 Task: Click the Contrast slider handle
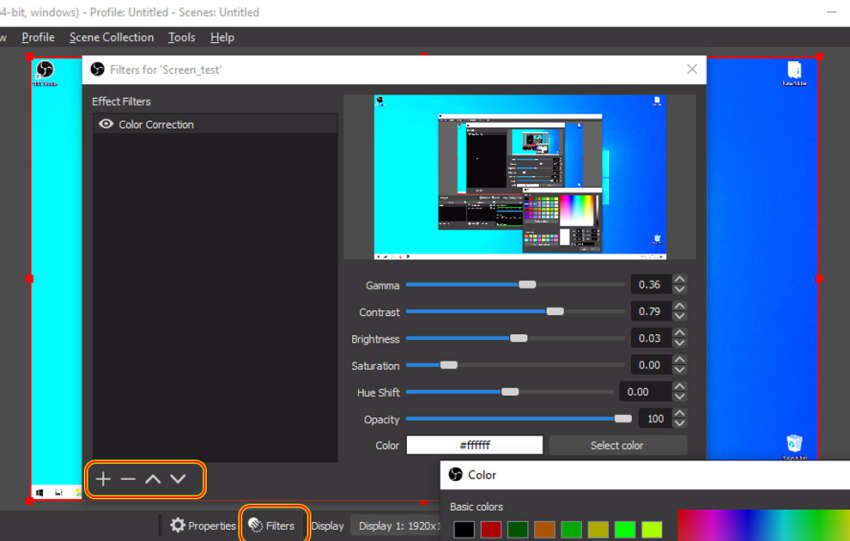(555, 311)
